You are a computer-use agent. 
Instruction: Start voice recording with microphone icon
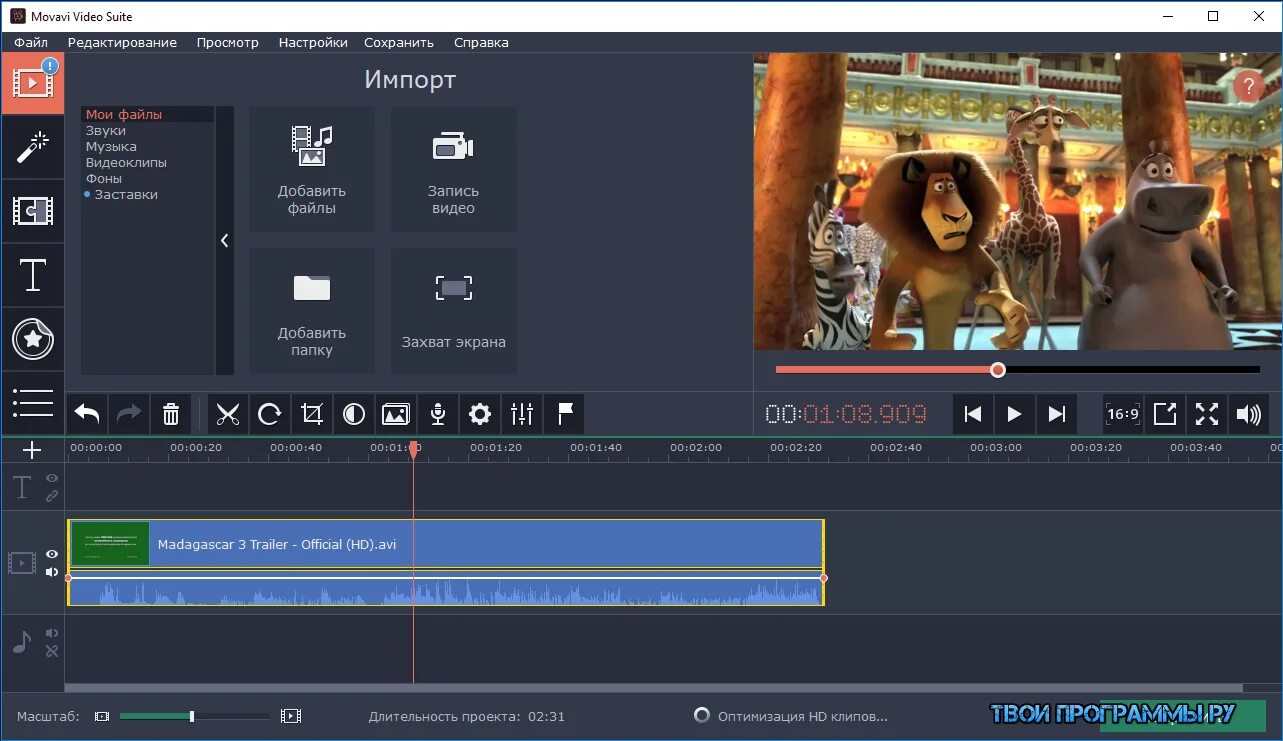point(438,414)
